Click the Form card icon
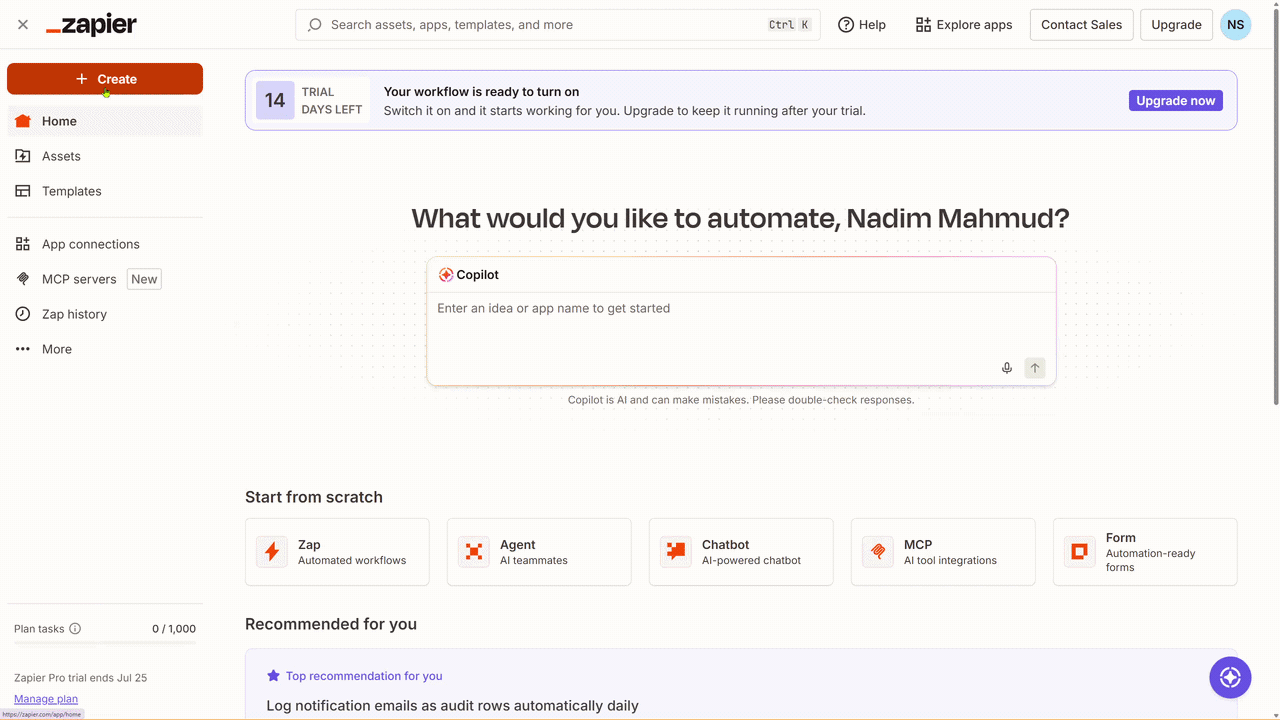 click(x=1080, y=552)
